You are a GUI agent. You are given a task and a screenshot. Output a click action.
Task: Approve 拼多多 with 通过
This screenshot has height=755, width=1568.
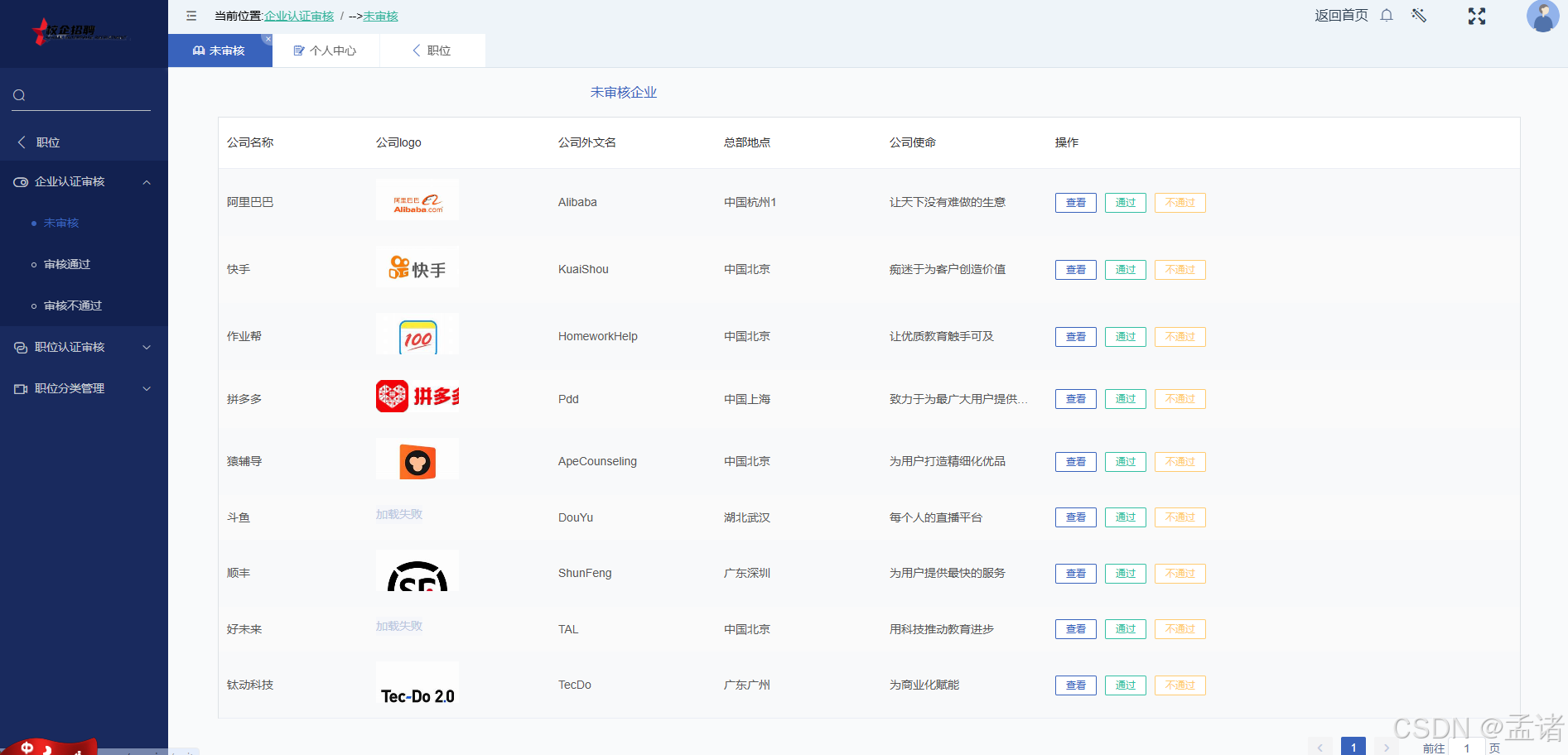tap(1125, 399)
